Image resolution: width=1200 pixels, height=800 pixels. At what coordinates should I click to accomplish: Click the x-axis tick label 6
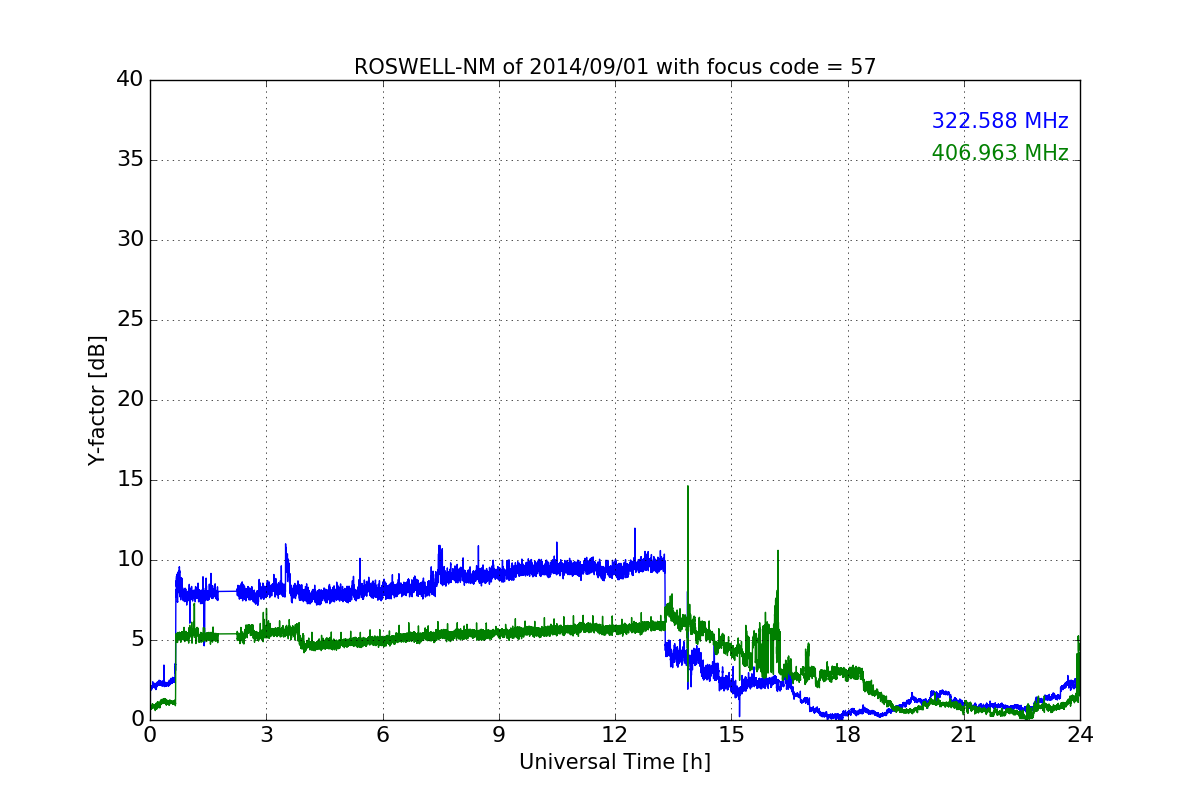coord(383,735)
